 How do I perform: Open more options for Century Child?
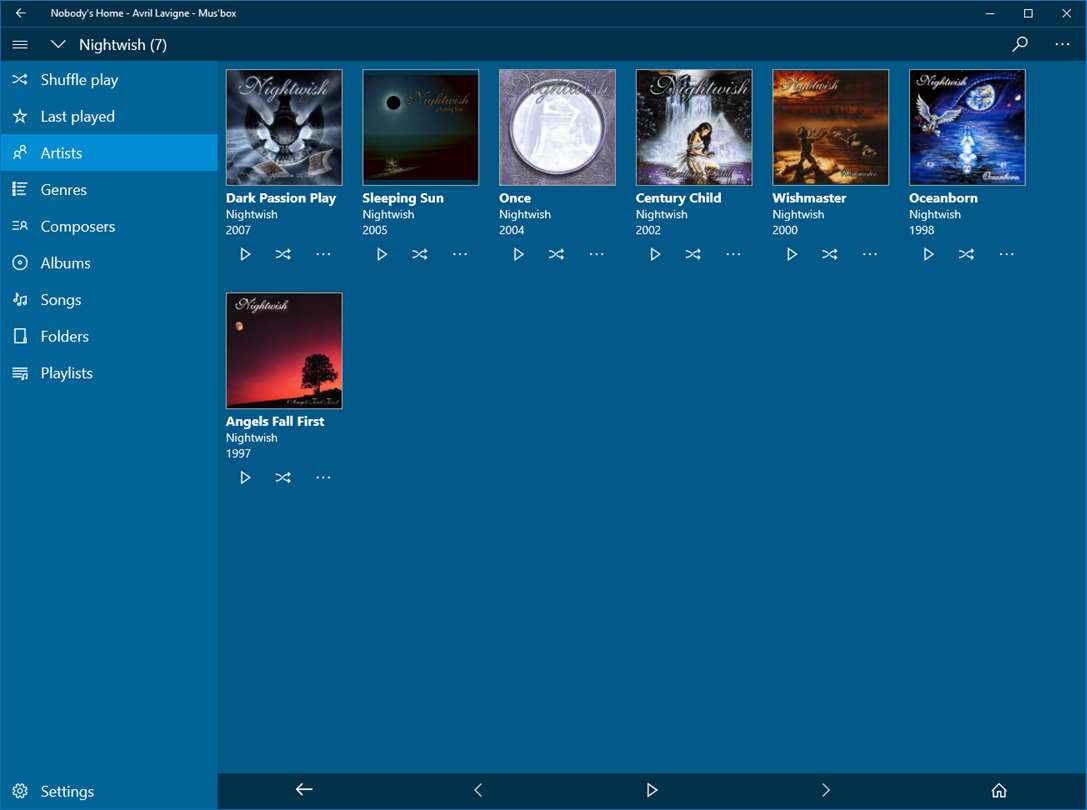(x=733, y=255)
